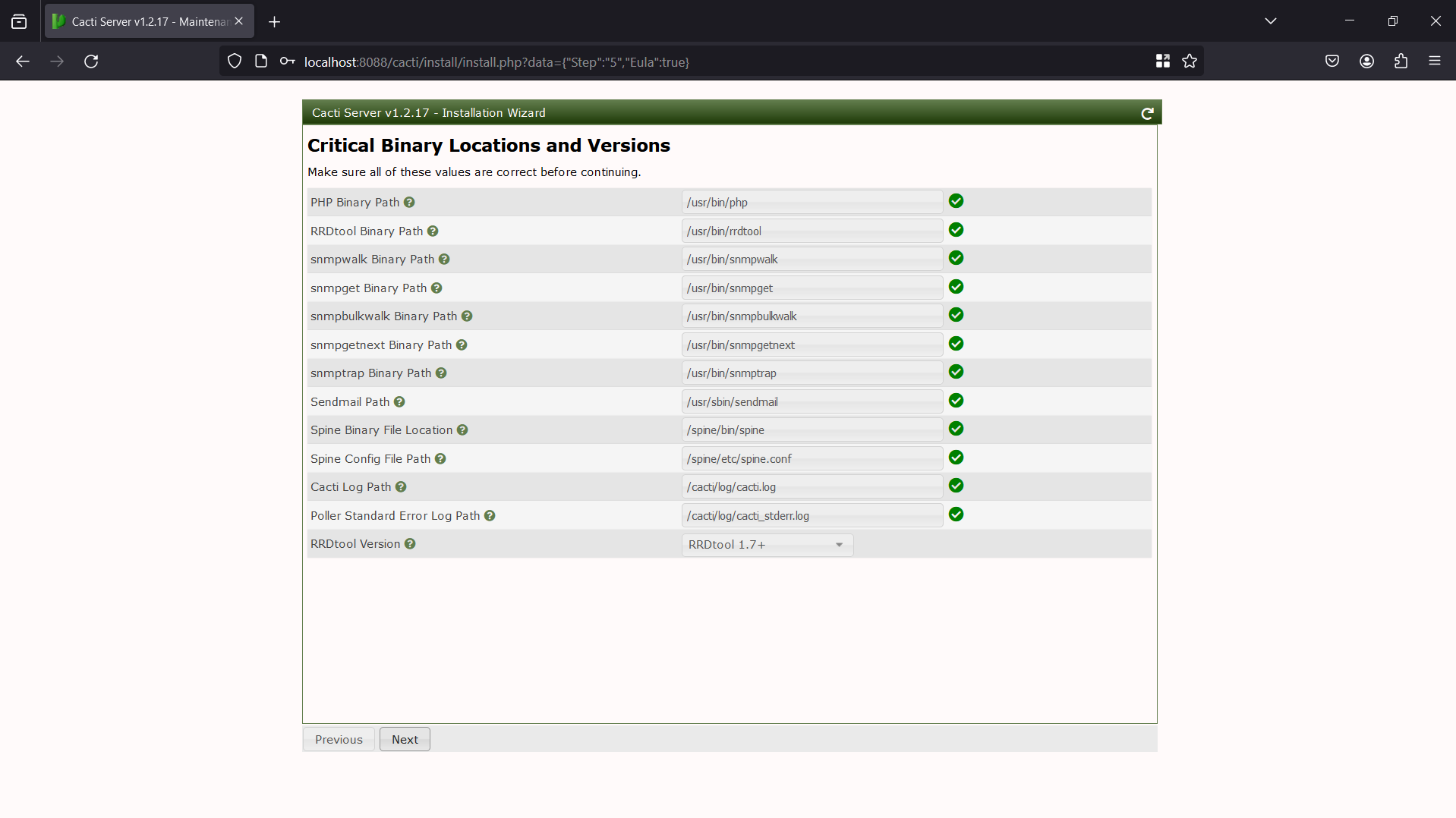This screenshot has height=818, width=1456.
Task: Click the Poller Standard Error Log Path field
Action: tap(812, 516)
